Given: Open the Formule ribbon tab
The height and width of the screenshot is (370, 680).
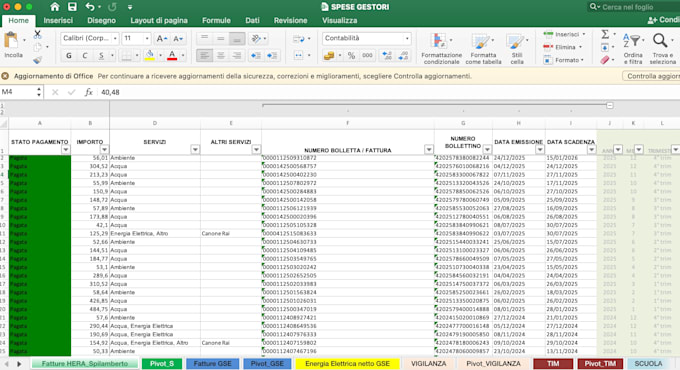Looking at the screenshot, I should (x=216, y=20).
